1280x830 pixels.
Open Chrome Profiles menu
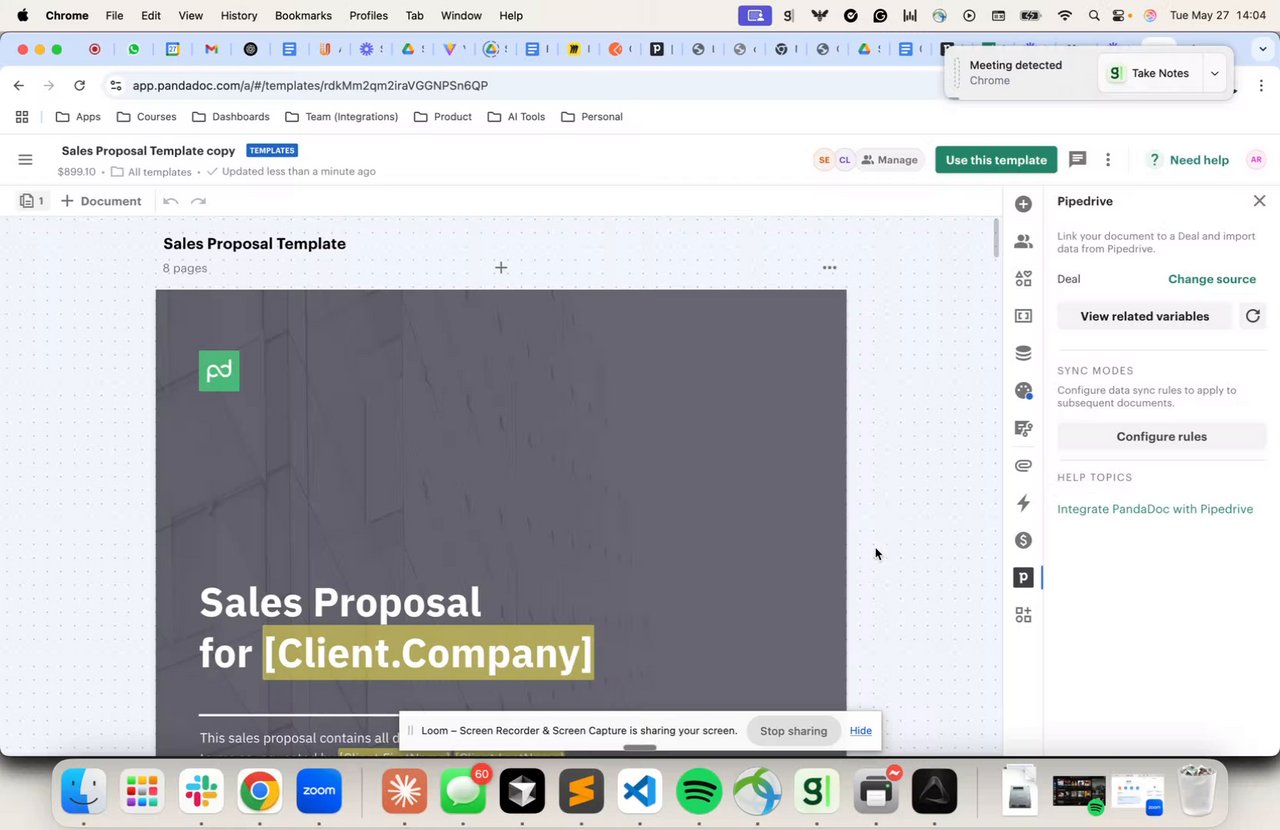tap(368, 16)
